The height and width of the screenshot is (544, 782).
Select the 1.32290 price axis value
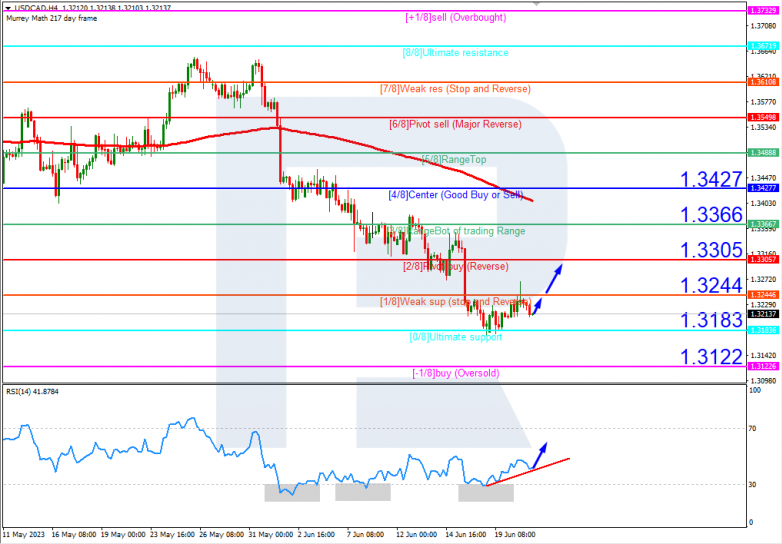click(764, 304)
